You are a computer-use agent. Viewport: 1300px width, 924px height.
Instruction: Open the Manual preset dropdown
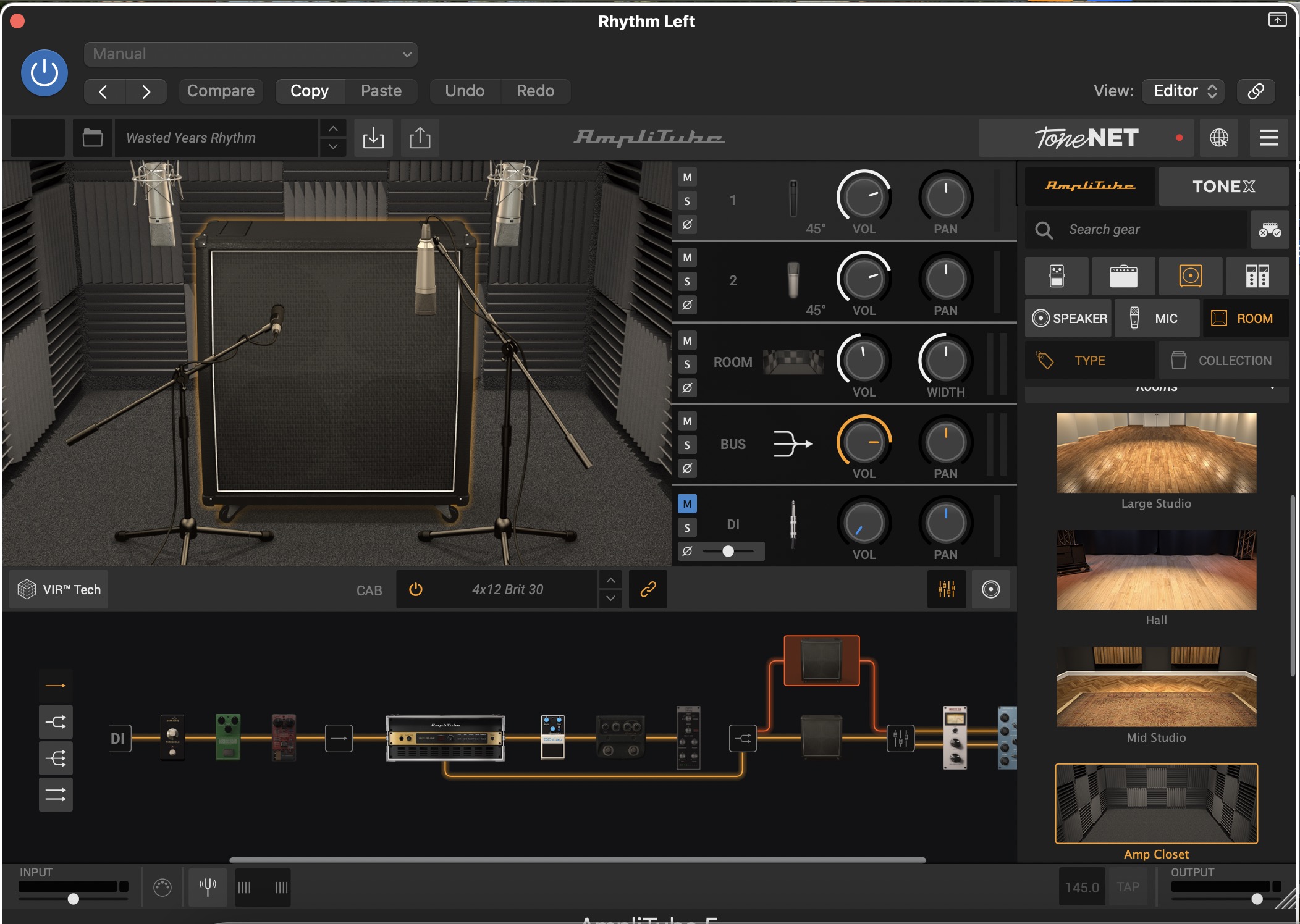(250, 54)
